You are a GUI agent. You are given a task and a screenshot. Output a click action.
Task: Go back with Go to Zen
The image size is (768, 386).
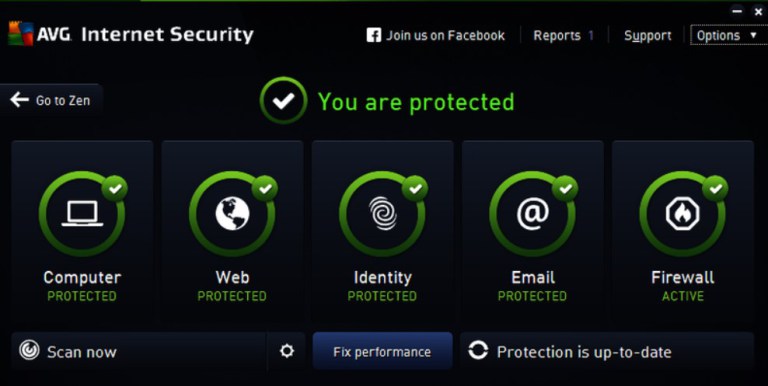(x=51, y=100)
